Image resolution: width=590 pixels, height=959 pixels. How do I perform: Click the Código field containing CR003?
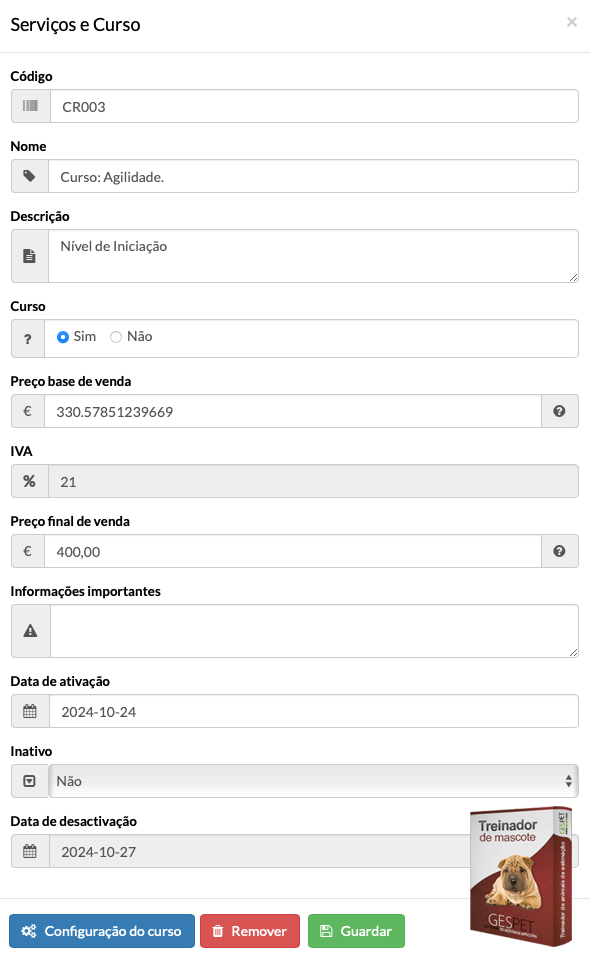(x=314, y=106)
